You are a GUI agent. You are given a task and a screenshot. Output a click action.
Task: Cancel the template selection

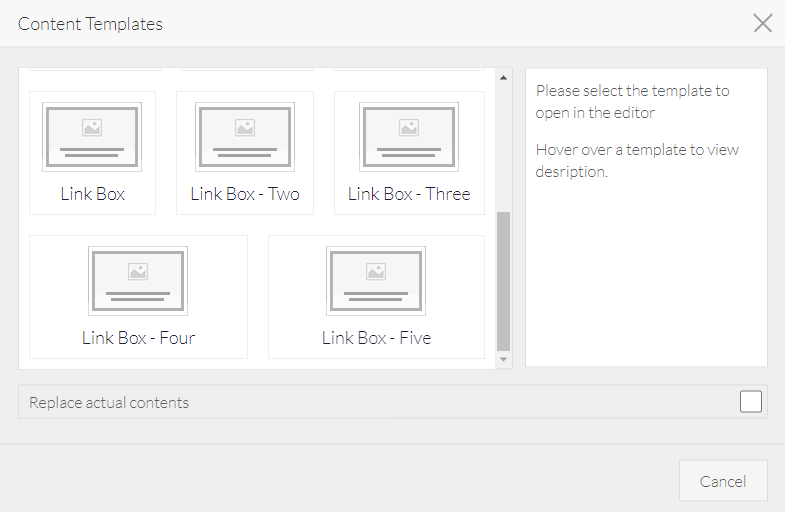pos(723,481)
